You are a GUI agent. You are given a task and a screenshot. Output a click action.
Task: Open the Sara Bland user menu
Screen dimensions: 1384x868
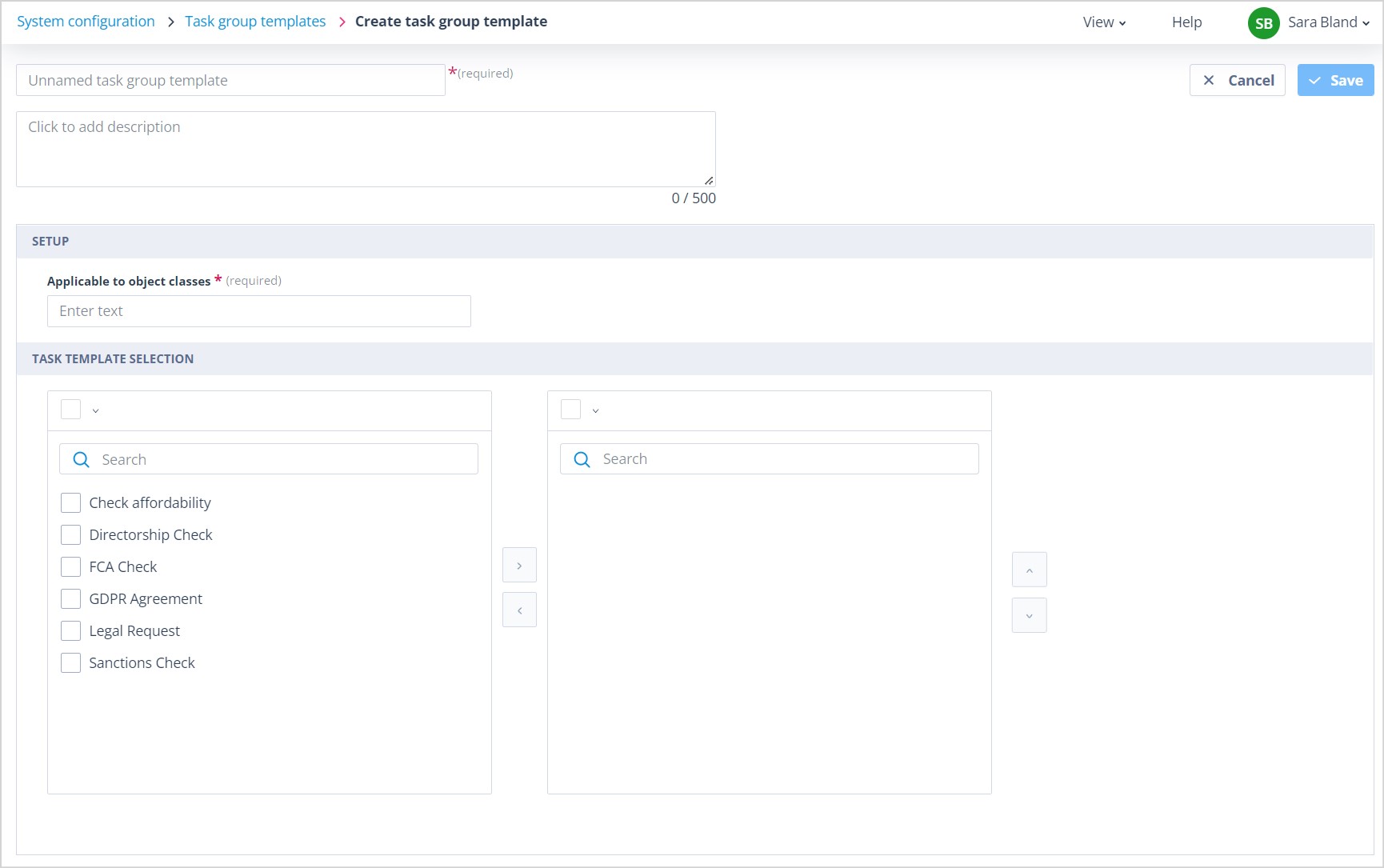point(1328,22)
